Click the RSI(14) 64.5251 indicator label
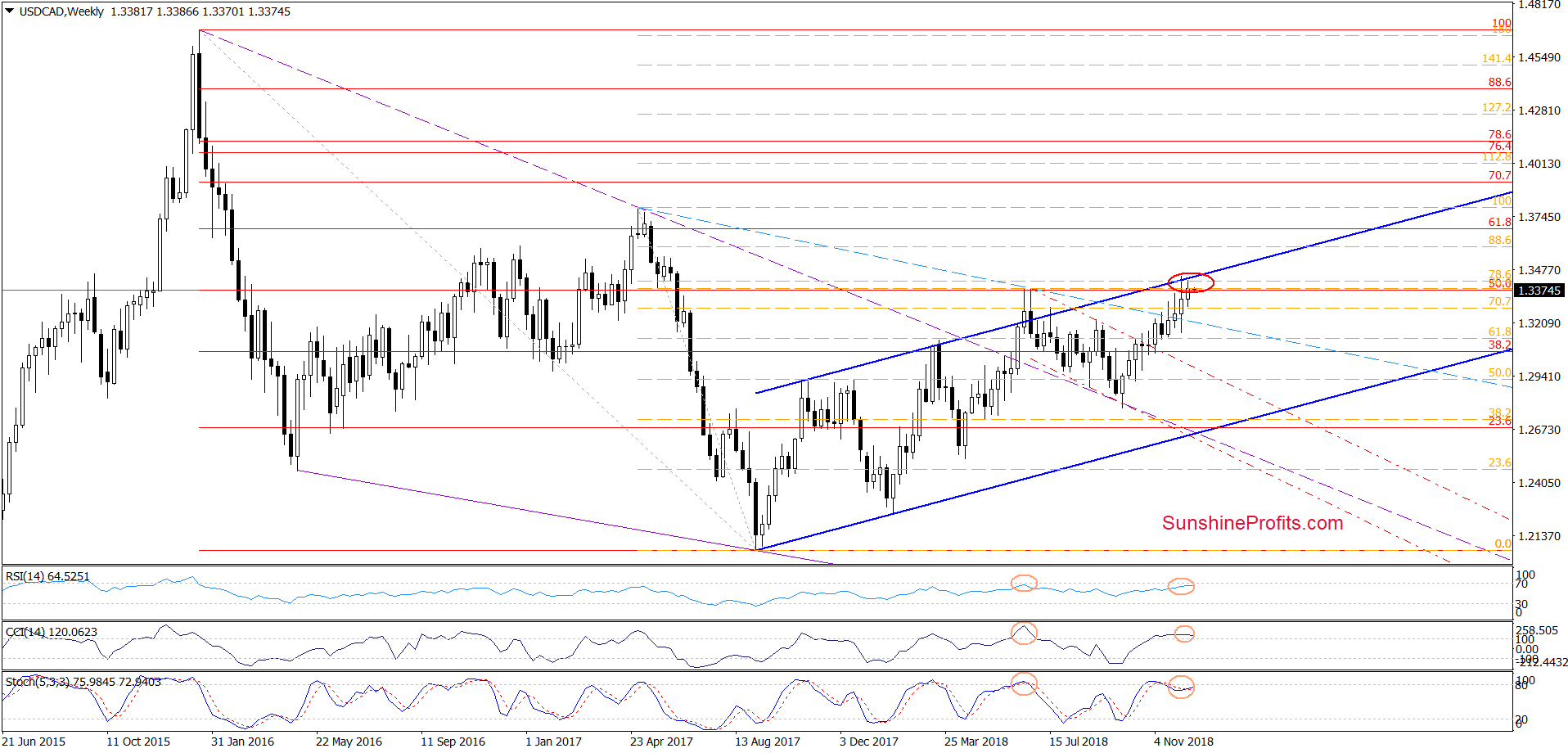This screenshot has height=753, width=1568. [x=47, y=576]
